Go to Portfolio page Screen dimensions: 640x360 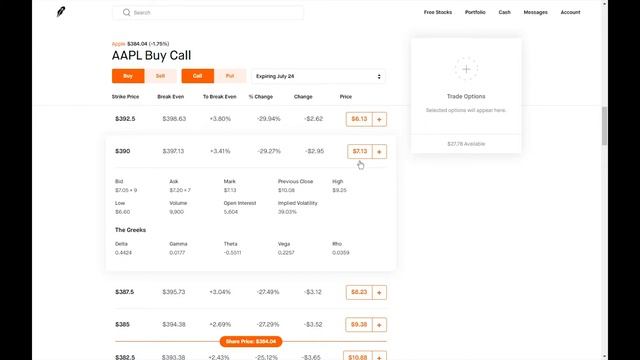[475, 12]
